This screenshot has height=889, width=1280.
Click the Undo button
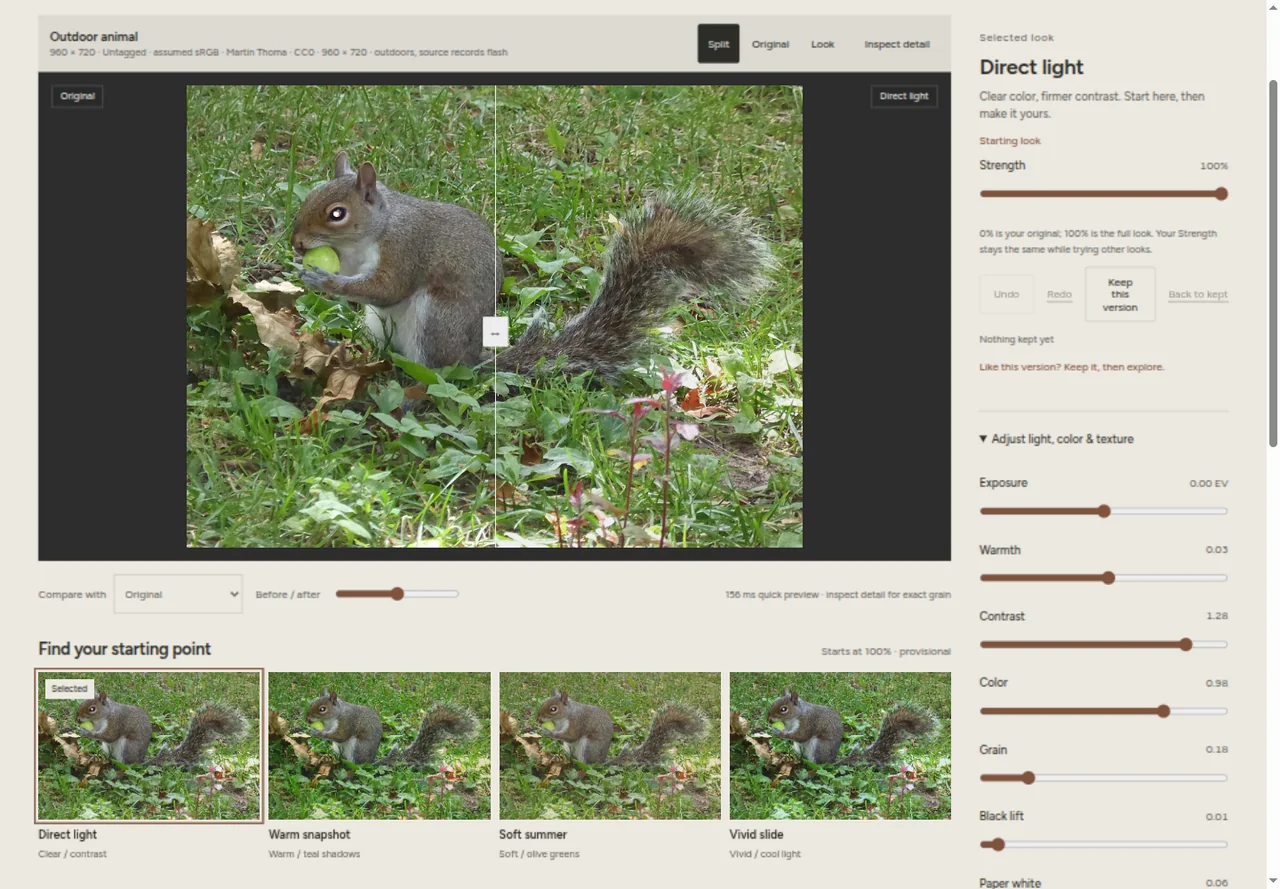pos(1006,294)
